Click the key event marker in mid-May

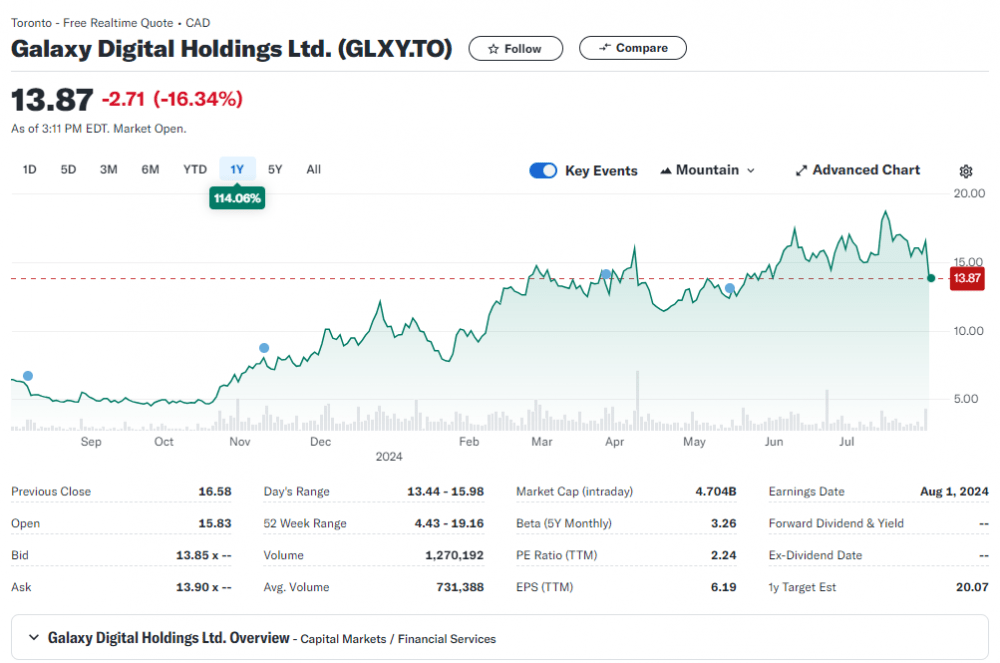(730, 288)
